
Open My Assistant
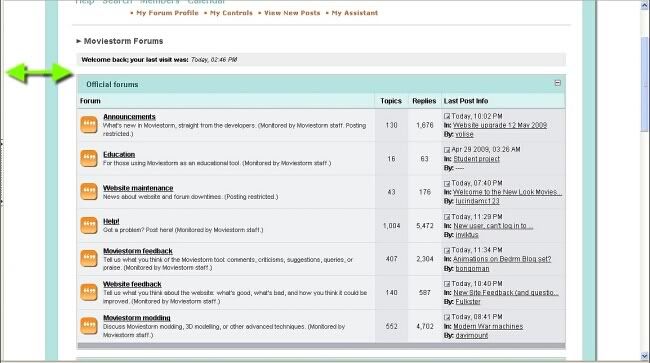pos(355,13)
